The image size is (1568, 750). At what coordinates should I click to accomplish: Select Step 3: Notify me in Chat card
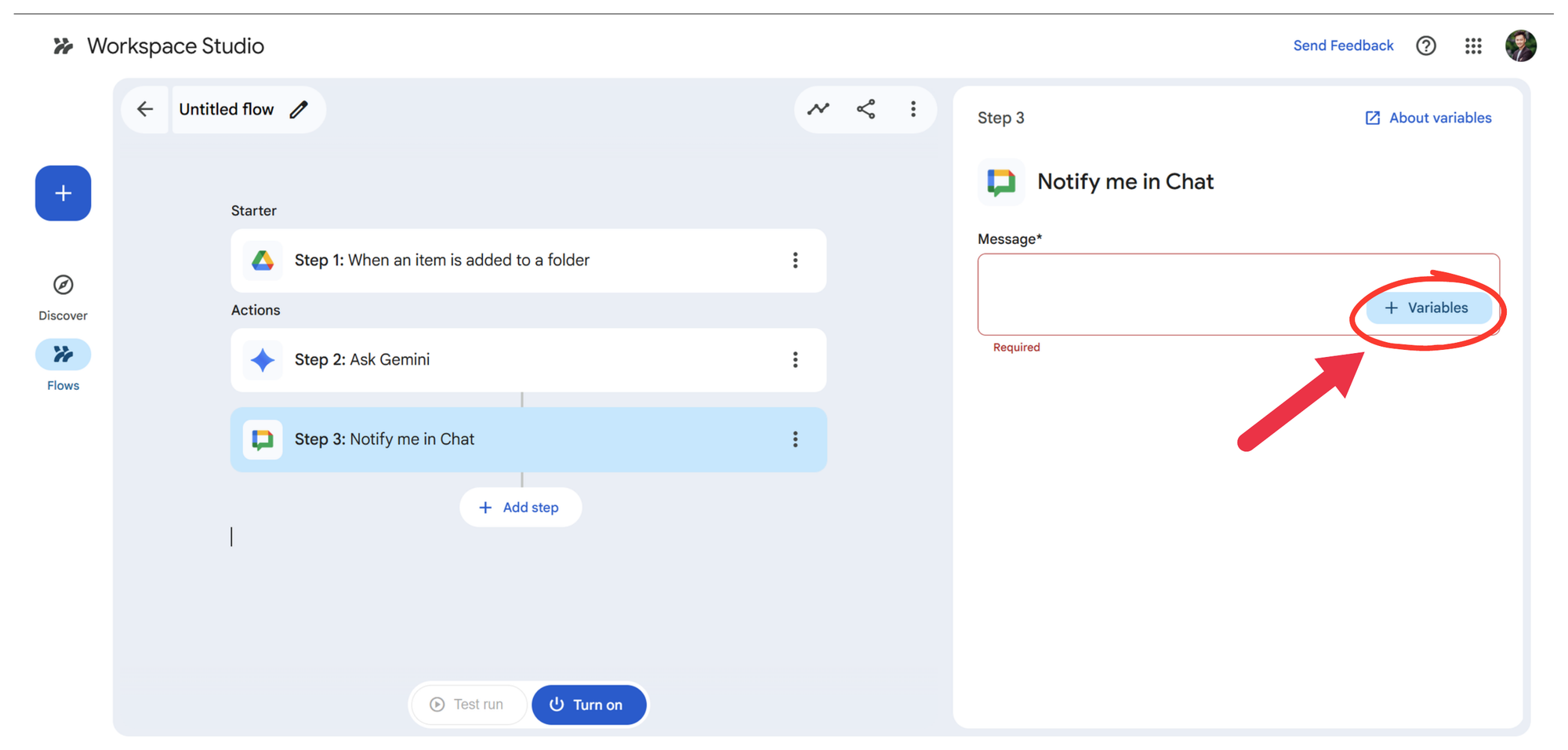pos(528,439)
